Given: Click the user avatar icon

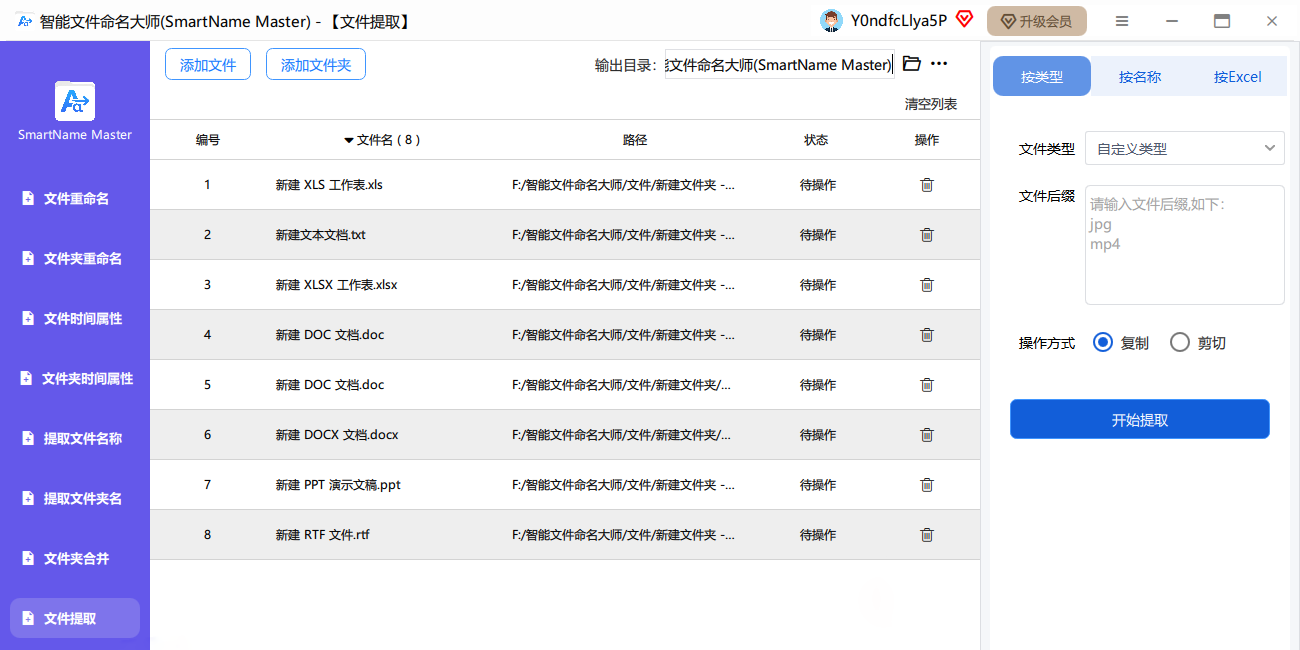Looking at the screenshot, I should pyautogui.click(x=830, y=21).
